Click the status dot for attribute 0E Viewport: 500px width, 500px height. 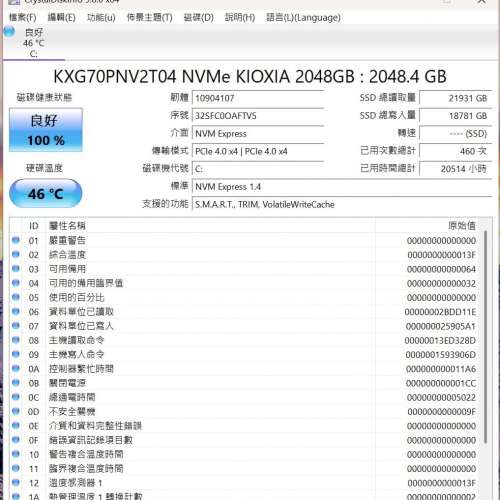click(16, 426)
